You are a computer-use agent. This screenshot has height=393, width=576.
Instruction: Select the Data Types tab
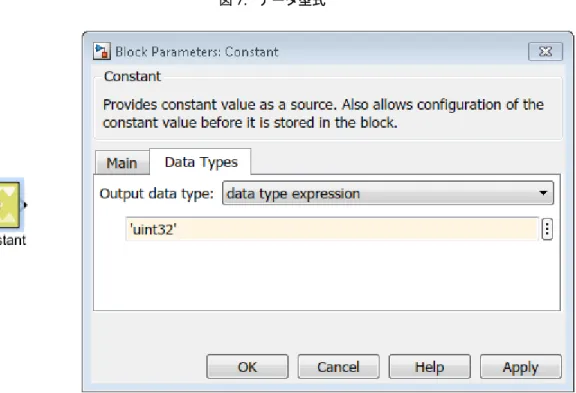(201, 162)
